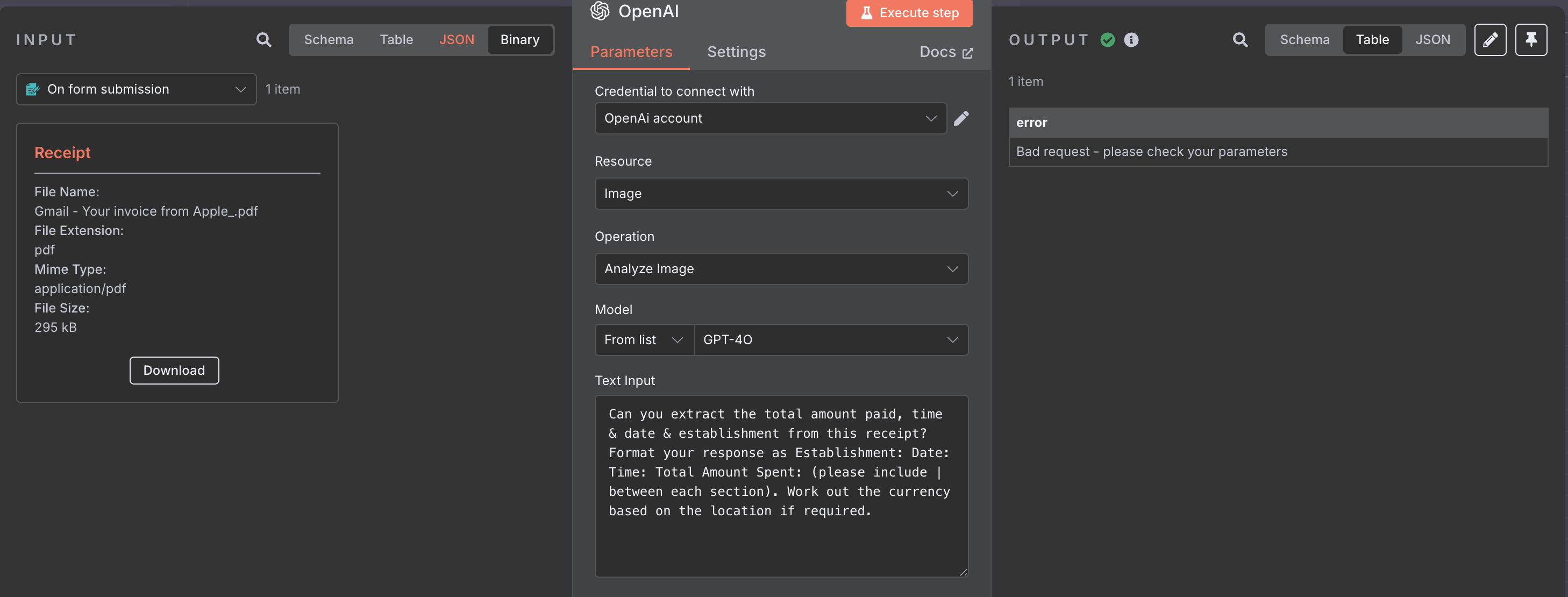Image resolution: width=1568 pixels, height=597 pixels.
Task: Click the green success checkmark icon
Action: point(1107,40)
